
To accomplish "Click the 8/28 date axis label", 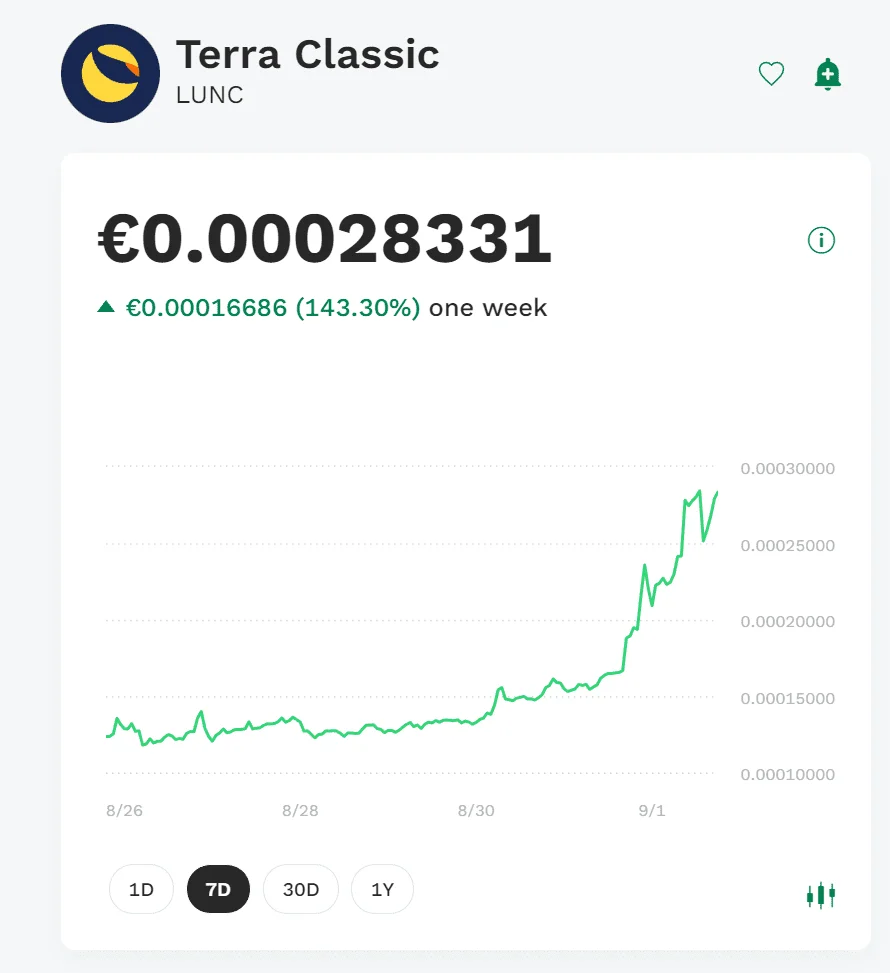I will (300, 810).
